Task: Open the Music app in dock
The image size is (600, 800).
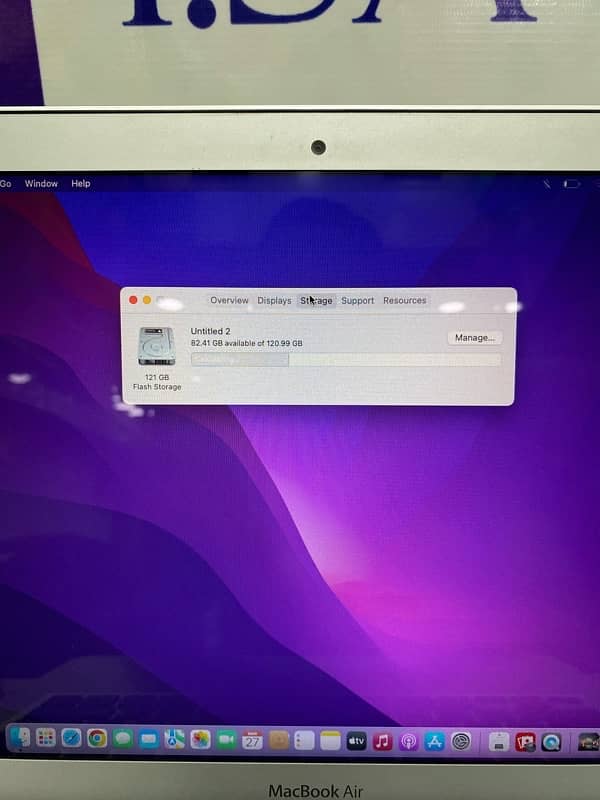Action: (x=382, y=741)
